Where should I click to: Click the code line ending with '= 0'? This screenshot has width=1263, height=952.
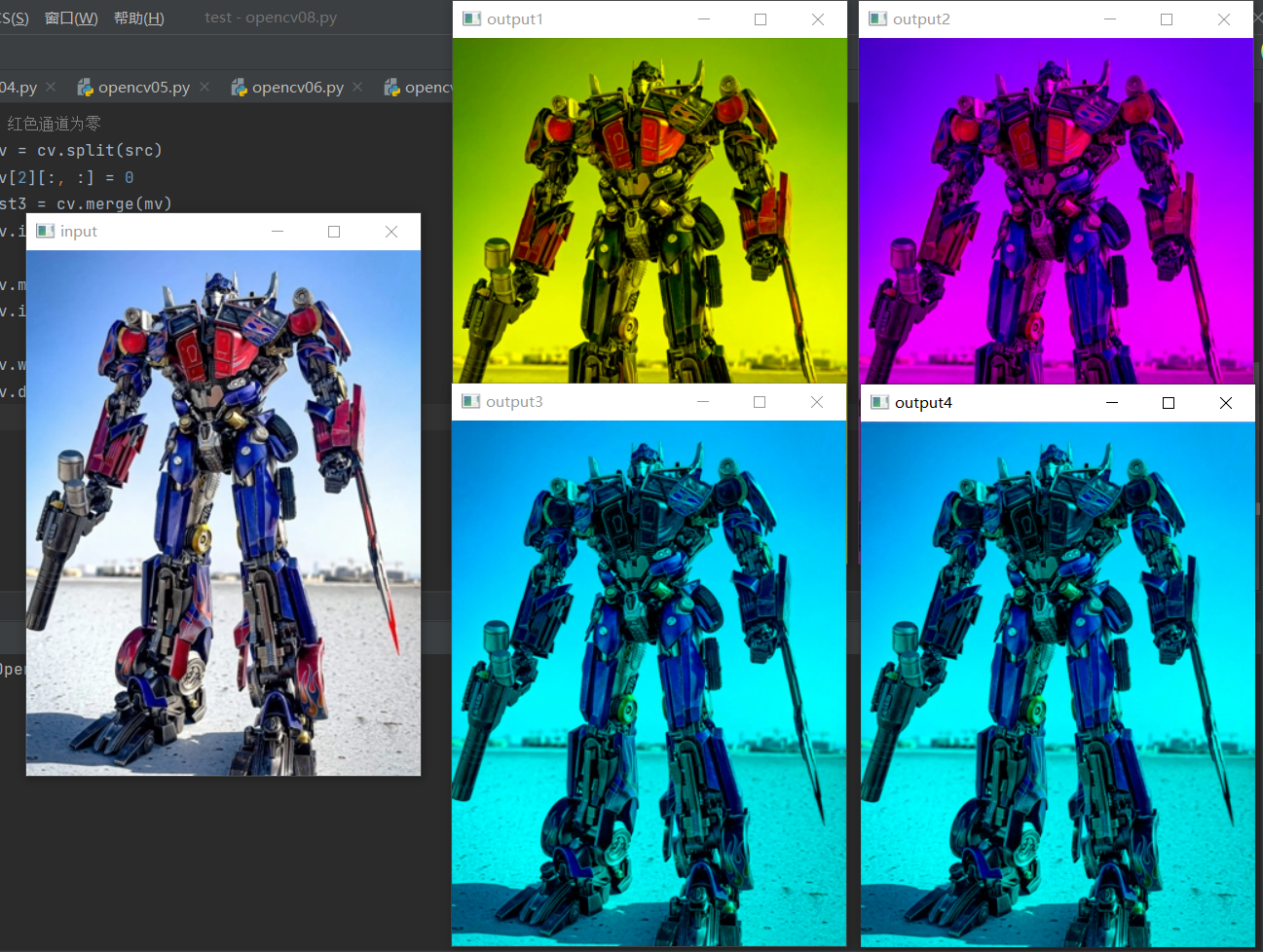[67, 177]
